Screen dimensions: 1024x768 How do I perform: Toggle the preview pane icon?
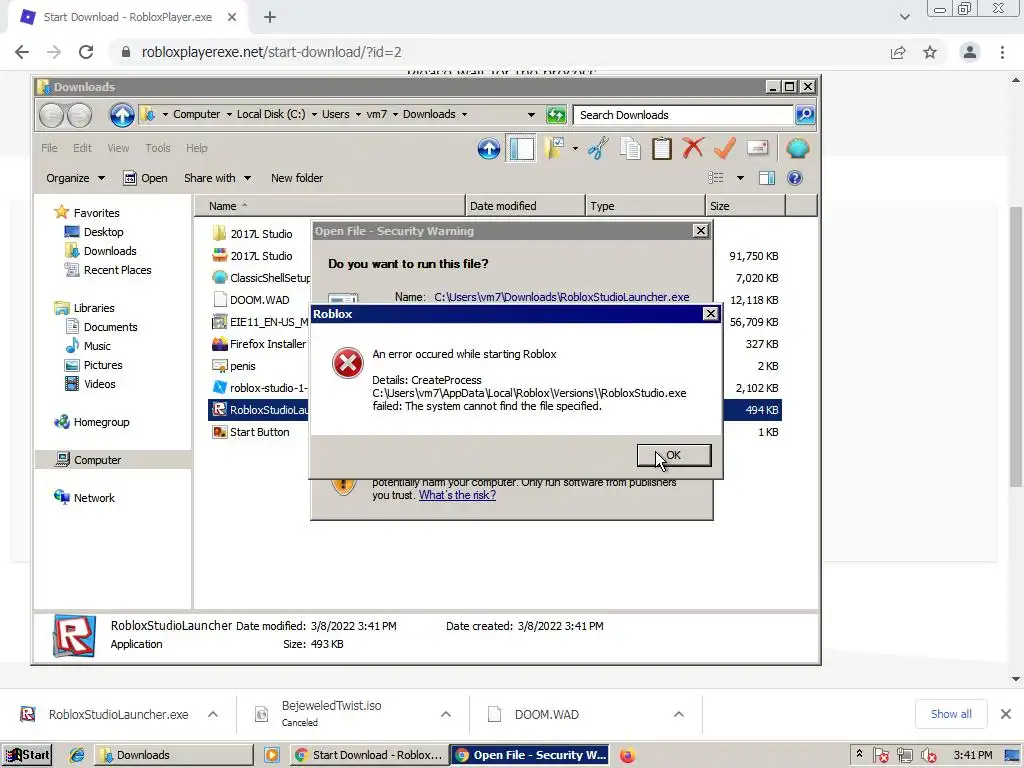(767, 178)
